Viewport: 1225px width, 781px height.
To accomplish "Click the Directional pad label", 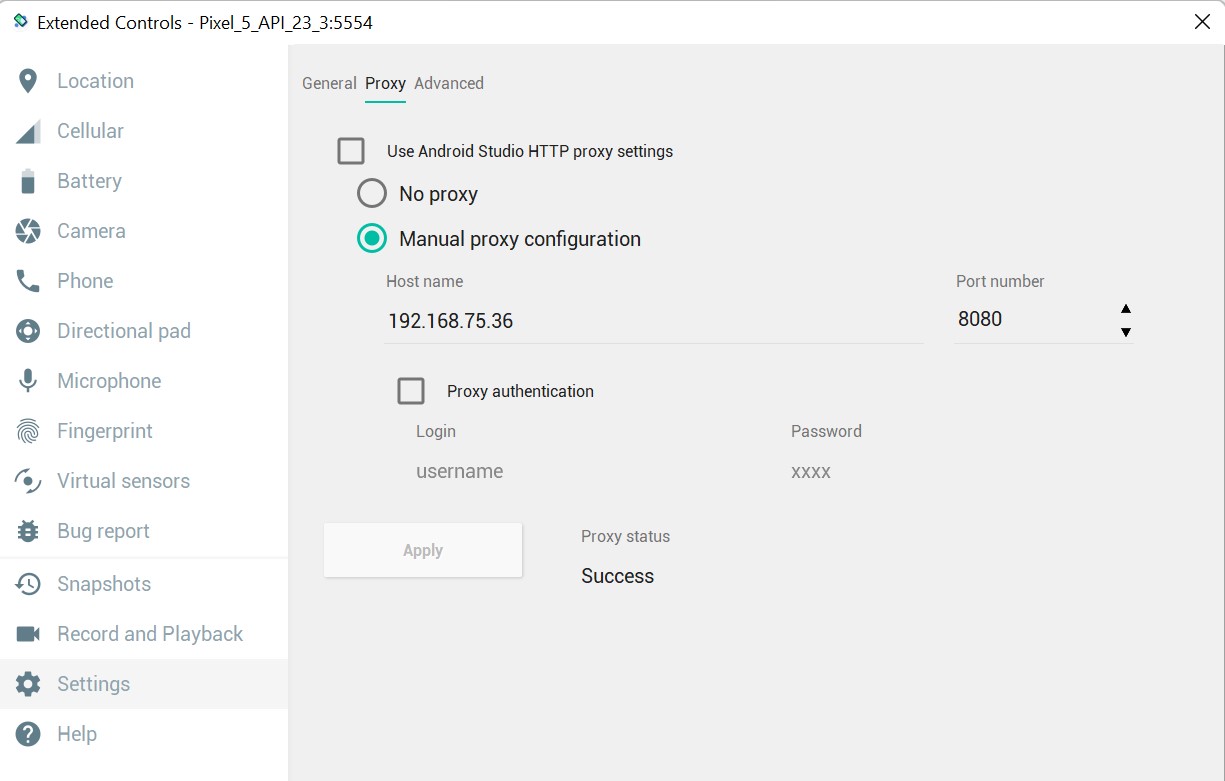I will 124,331.
